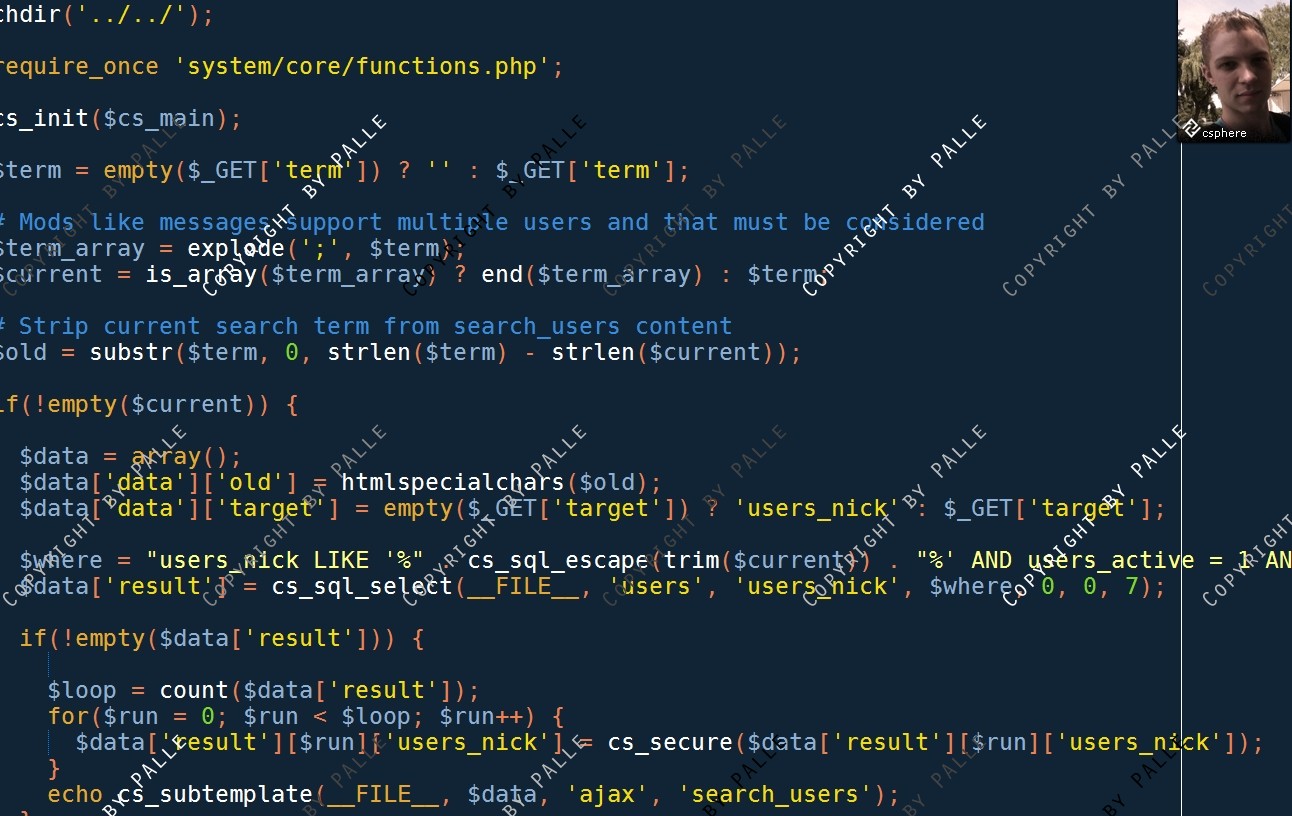The image size is (1292, 816).
Task: Click the explode function name
Action: tap(236, 248)
